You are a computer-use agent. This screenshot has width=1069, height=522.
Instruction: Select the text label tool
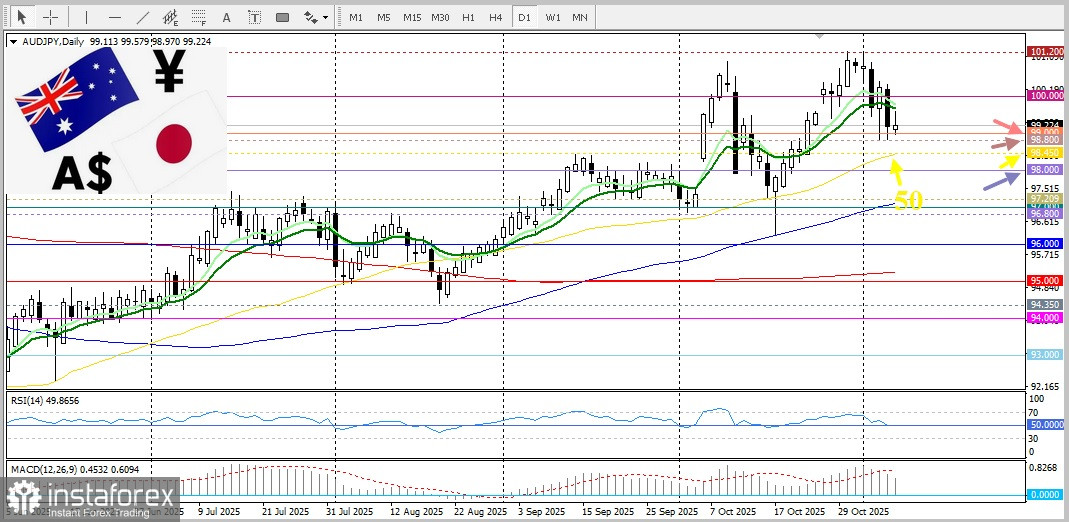(x=255, y=17)
